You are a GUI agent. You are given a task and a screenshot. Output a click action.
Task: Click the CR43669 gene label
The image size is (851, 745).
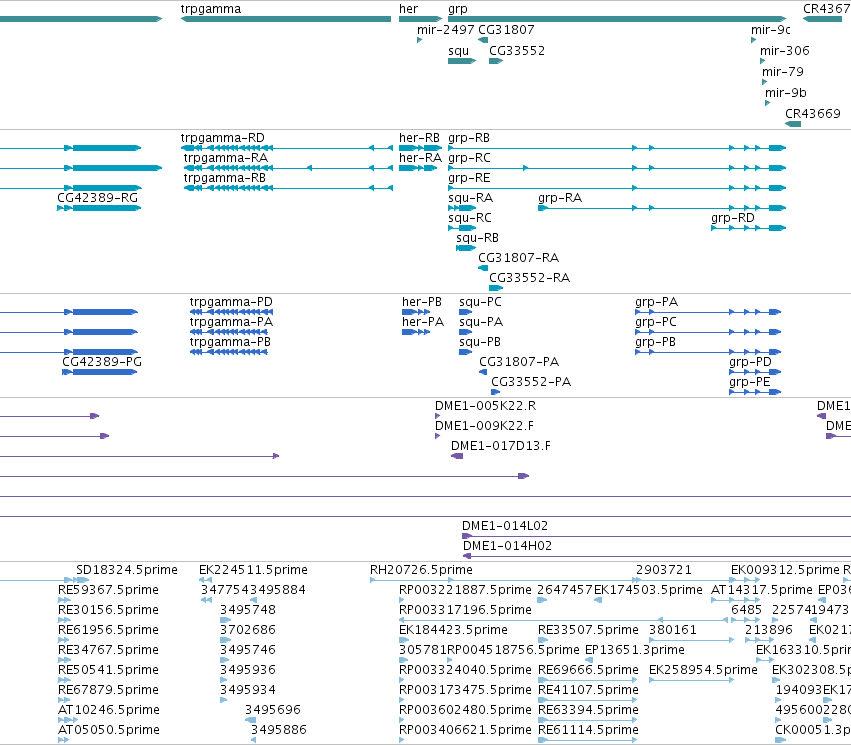point(812,114)
